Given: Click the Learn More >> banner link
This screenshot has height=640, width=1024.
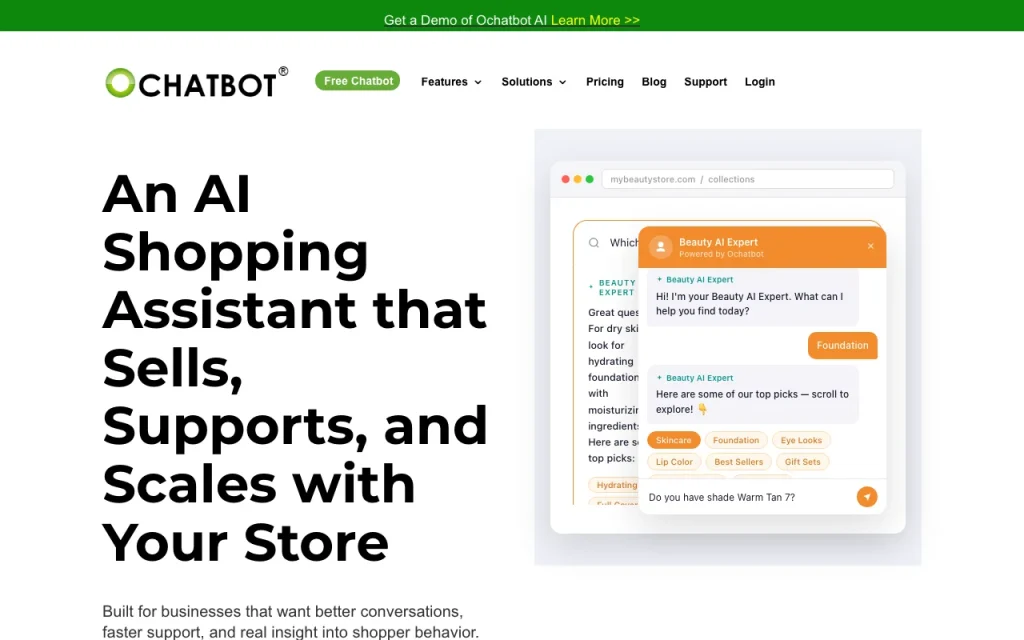Looking at the screenshot, I should (595, 20).
